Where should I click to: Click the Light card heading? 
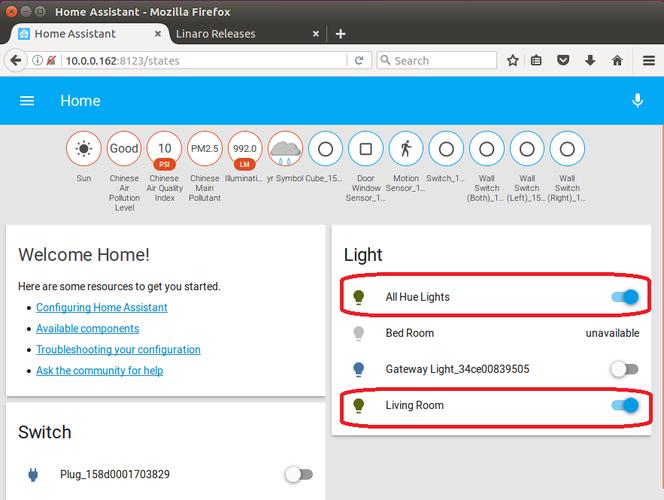coord(363,255)
